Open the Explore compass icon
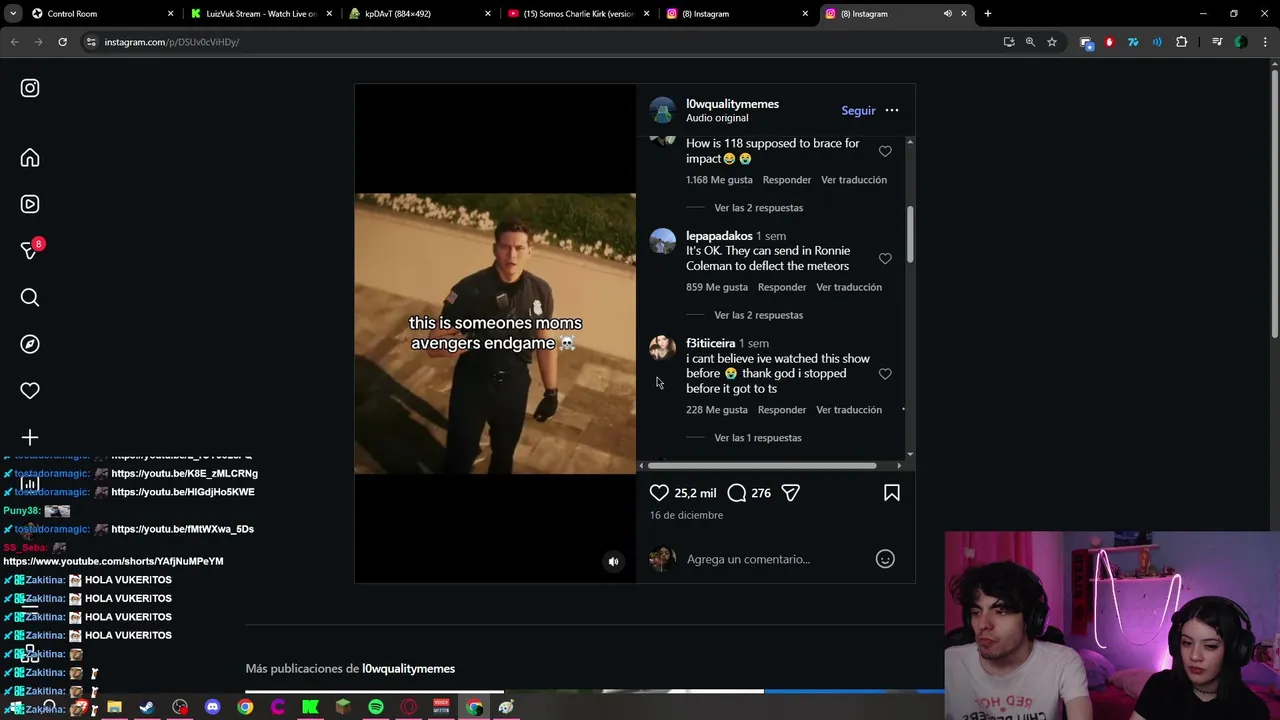This screenshot has height=720, width=1280. tap(30, 344)
